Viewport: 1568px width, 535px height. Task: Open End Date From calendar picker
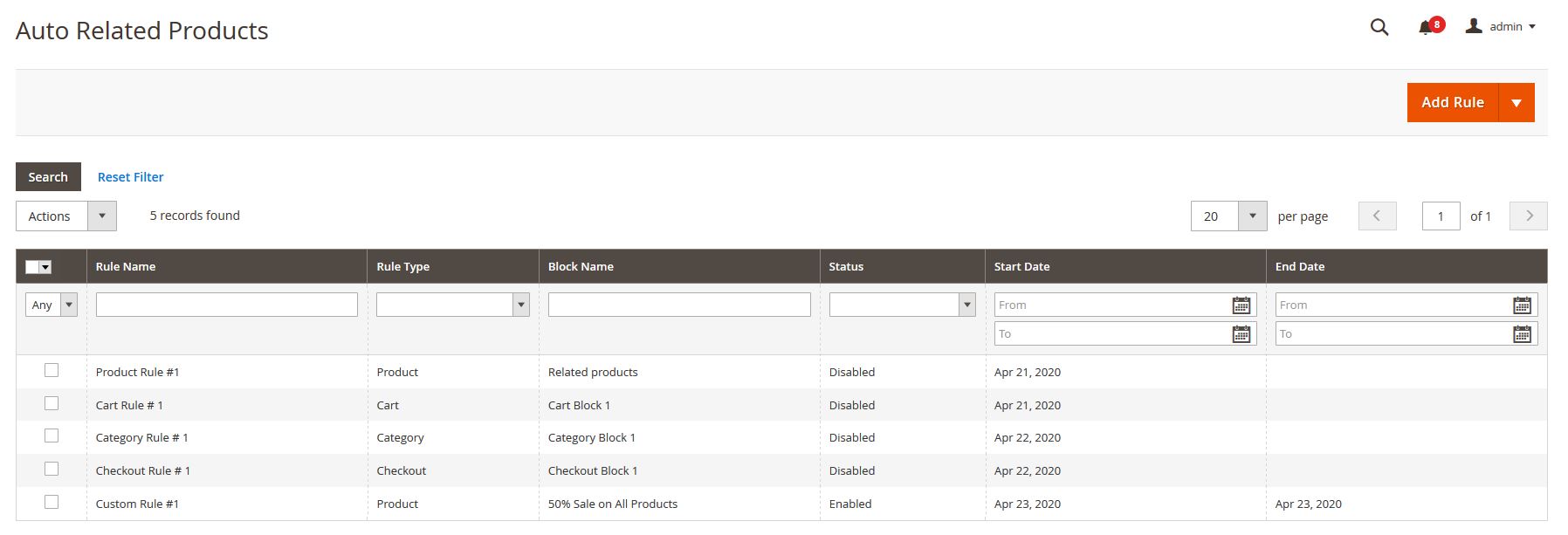tap(1522, 305)
